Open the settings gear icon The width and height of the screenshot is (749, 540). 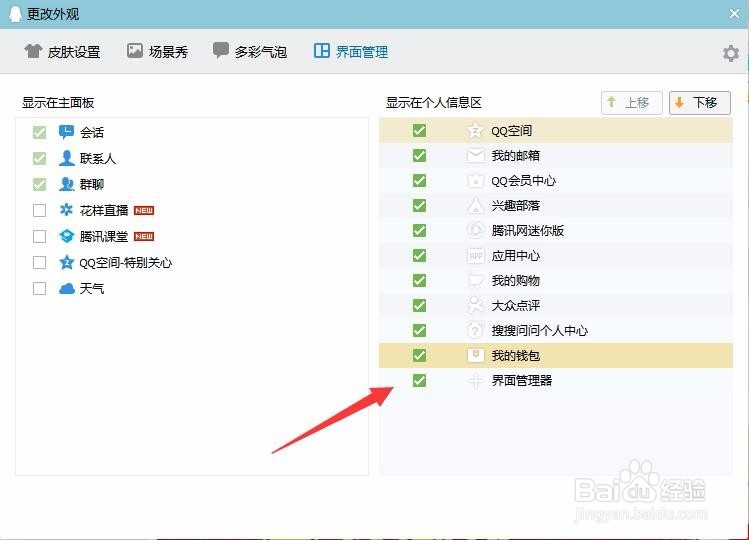pos(731,53)
